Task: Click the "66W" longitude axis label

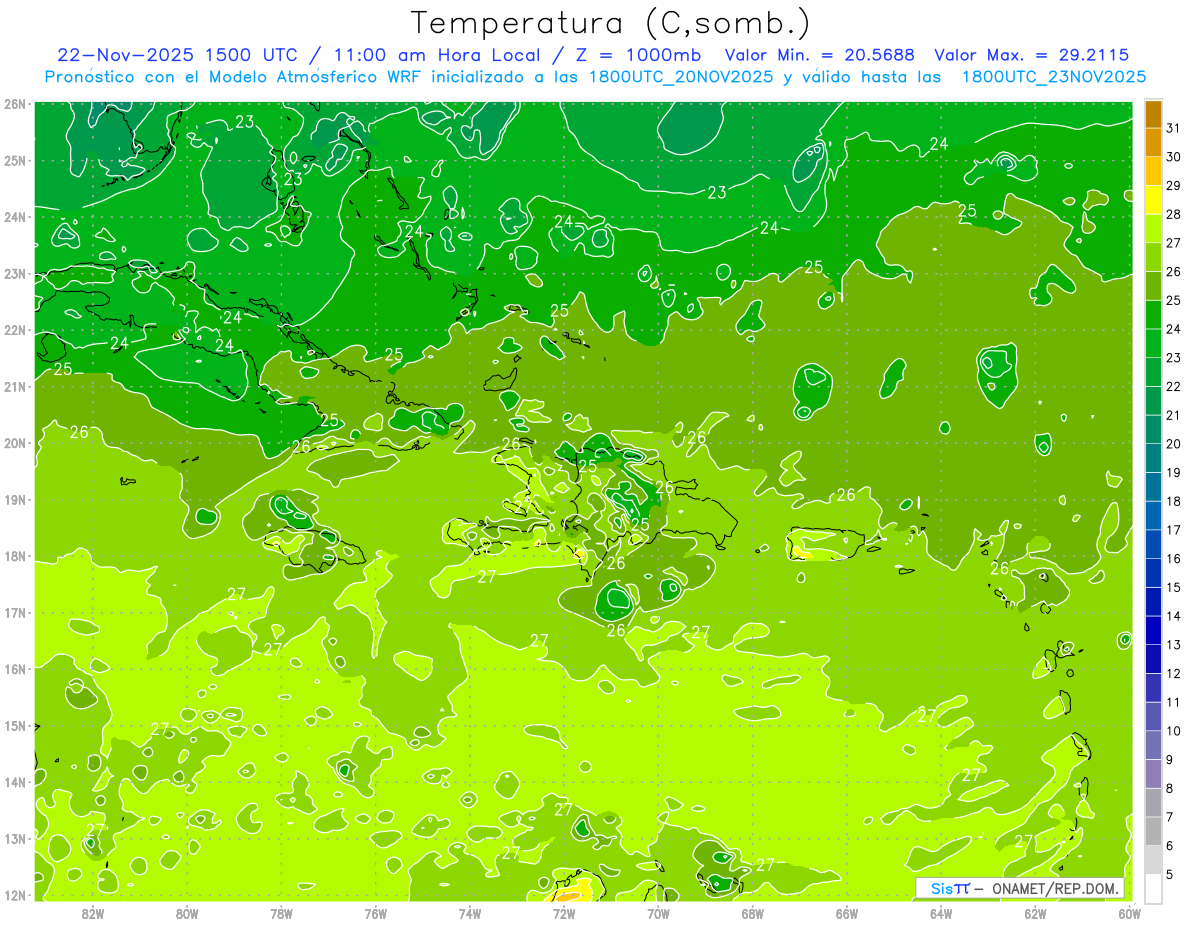Action: [x=847, y=913]
